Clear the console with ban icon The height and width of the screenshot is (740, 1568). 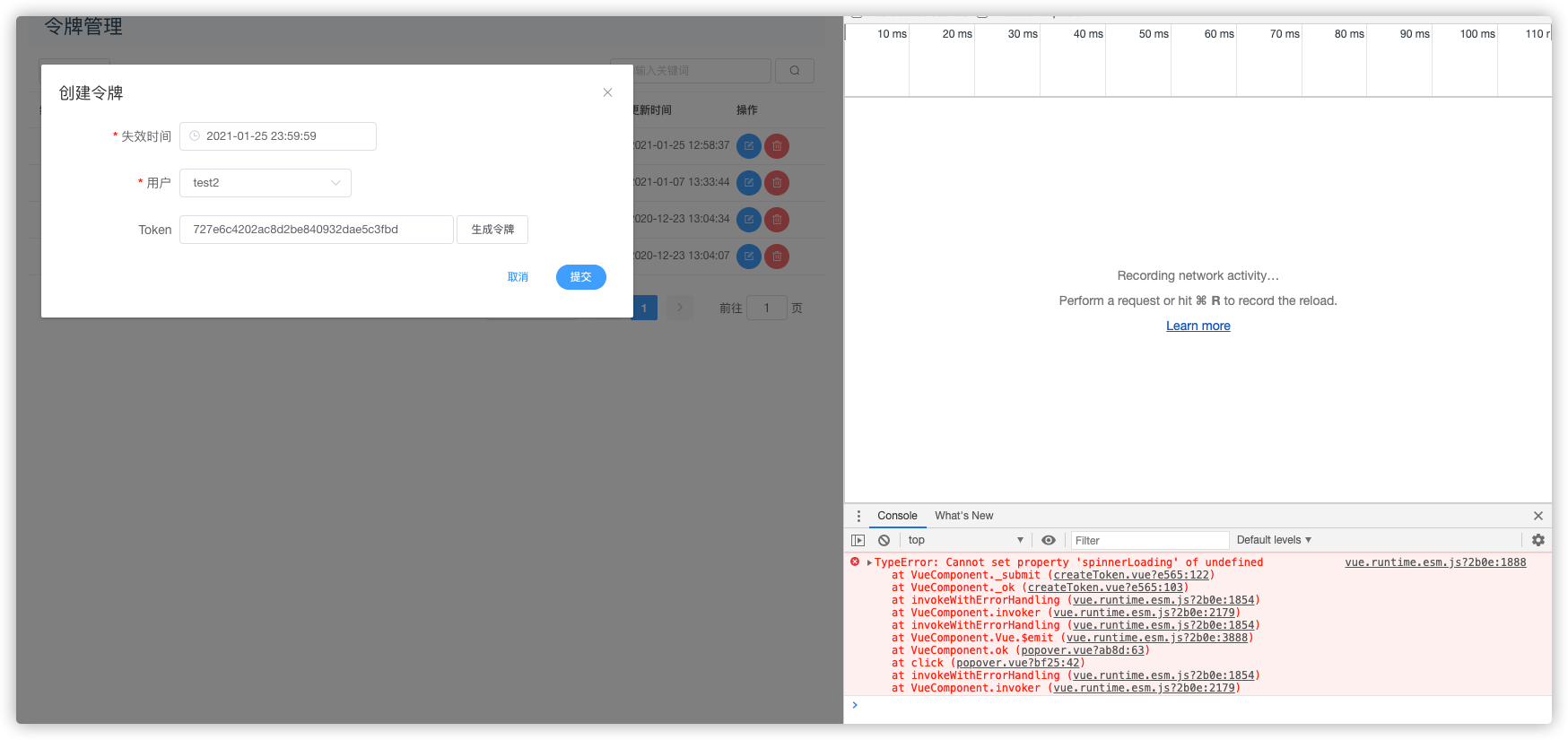[x=884, y=540]
